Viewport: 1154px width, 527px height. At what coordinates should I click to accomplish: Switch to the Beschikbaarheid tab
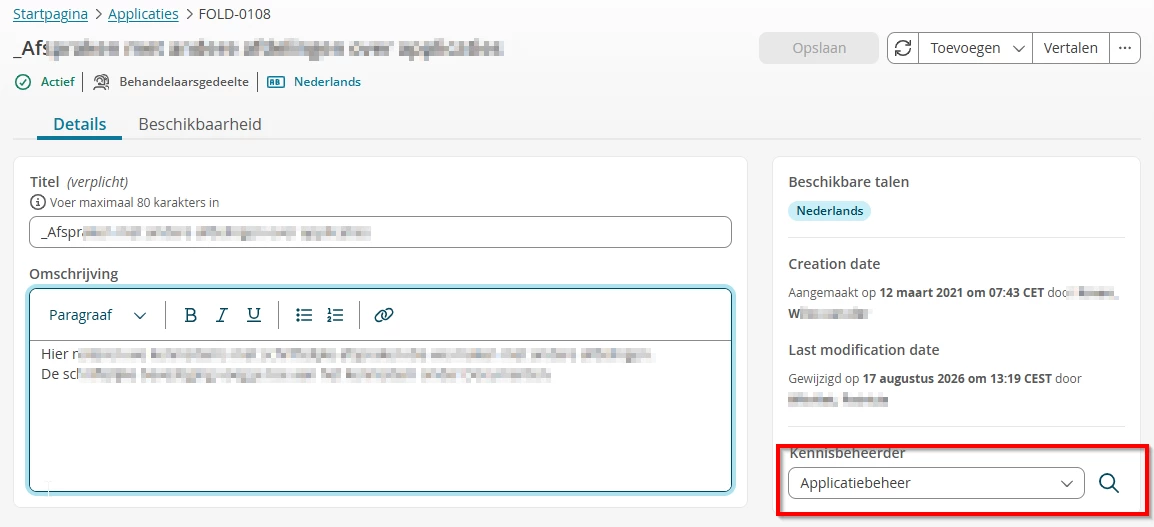200,124
